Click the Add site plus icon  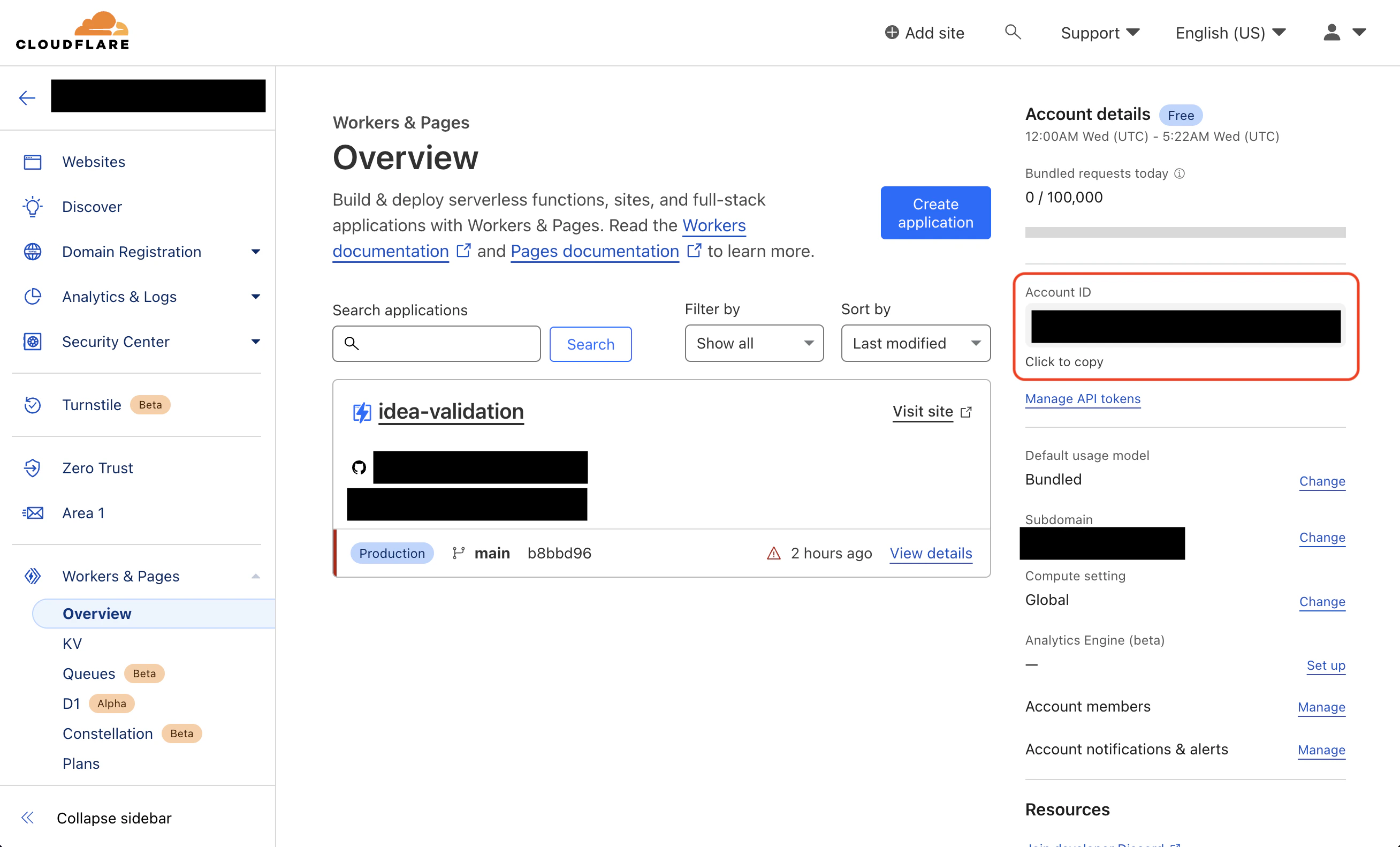(892, 33)
